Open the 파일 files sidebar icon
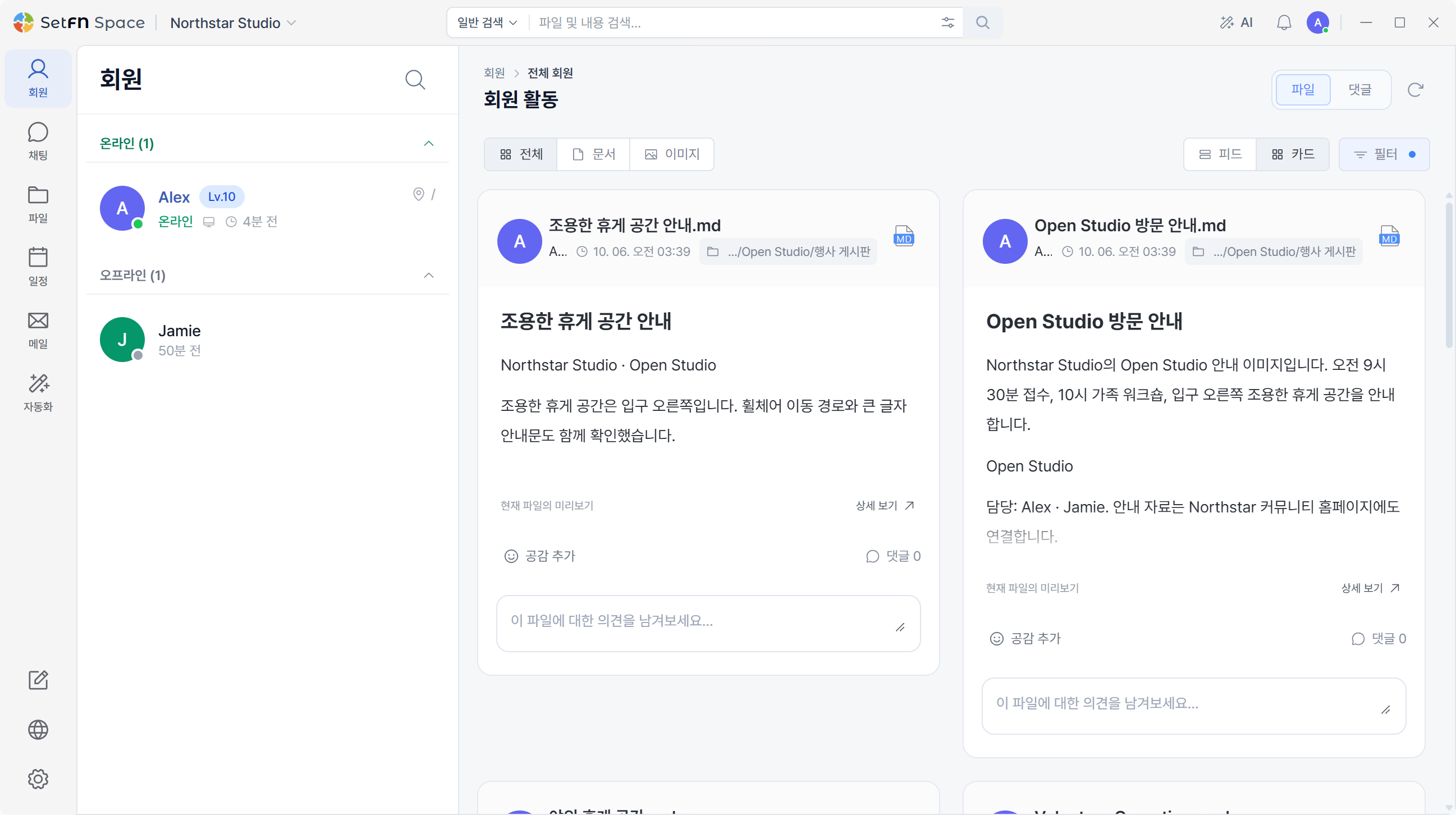Image resolution: width=1456 pixels, height=815 pixels. (38, 204)
